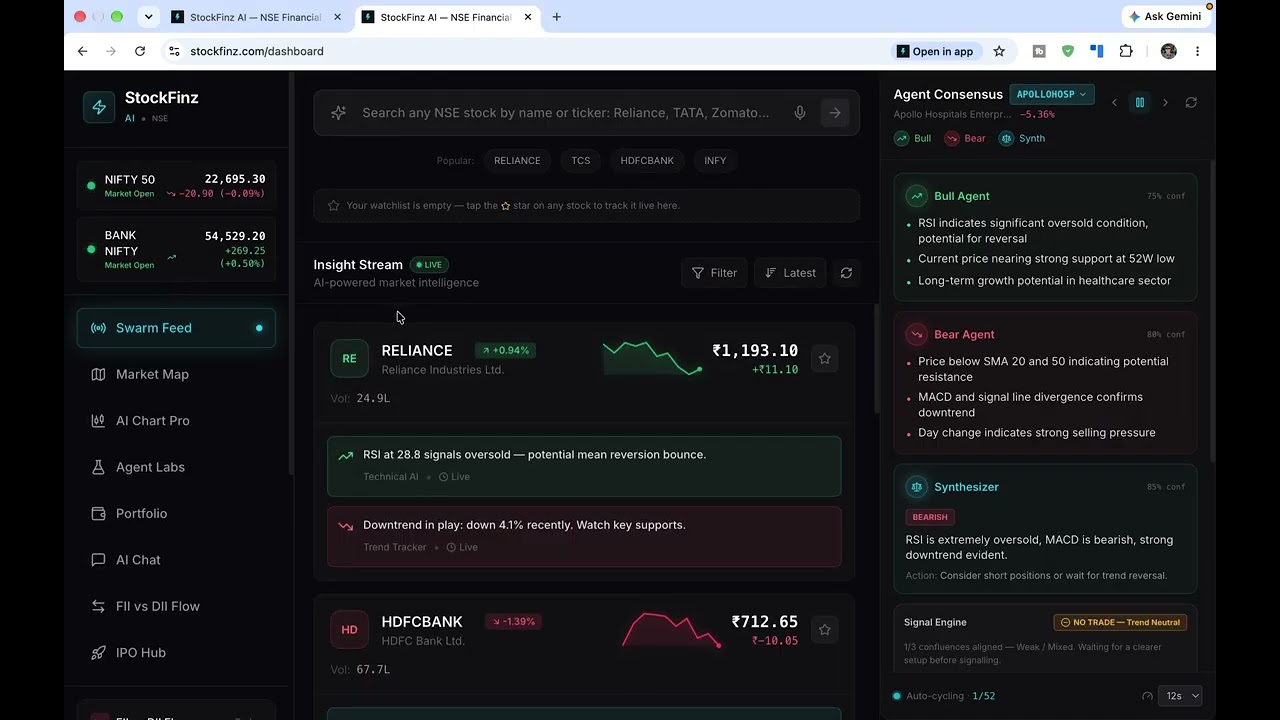The height and width of the screenshot is (720, 1280).
Task: Open Market Map in sidebar
Action: pos(176,374)
